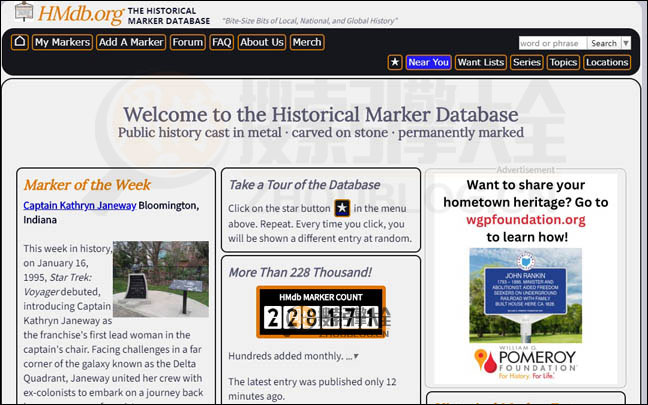Select the FAQ menu item
The width and height of the screenshot is (648, 405).
(221, 42)
